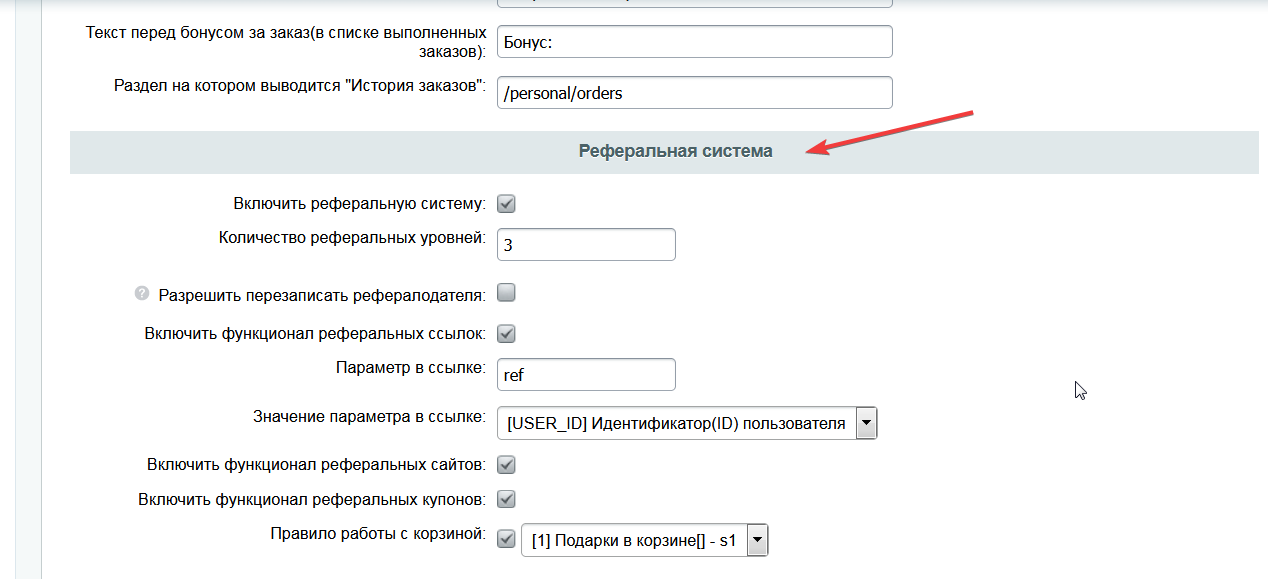The width and height of the screenshot is (1268, 579).
Task: Disable Включить функционал реферальных купонов checkbox
Action: (506, 498)
